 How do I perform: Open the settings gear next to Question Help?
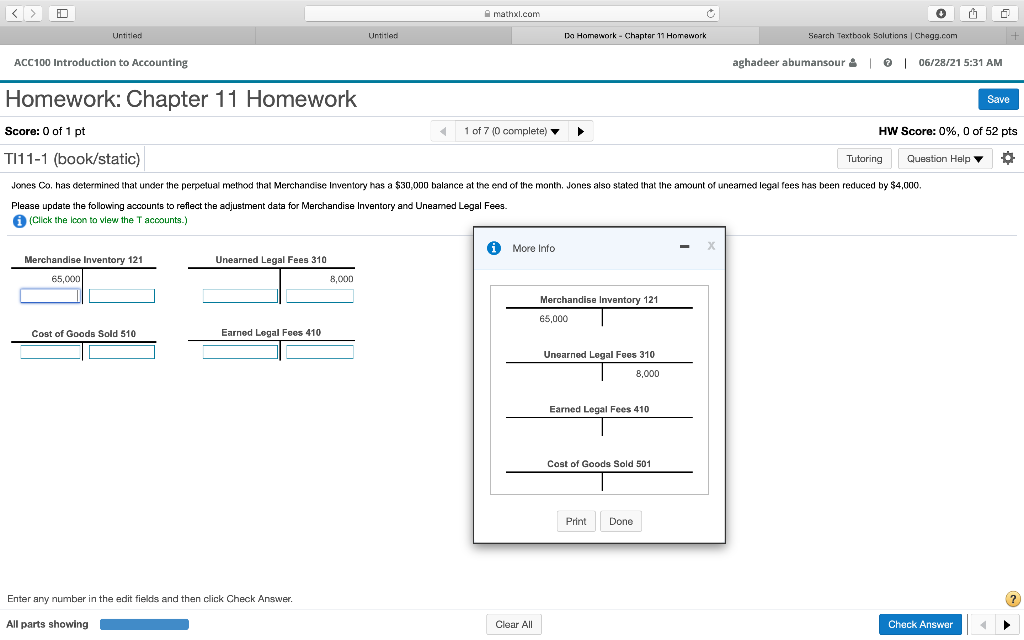[x=1007, y=157]
